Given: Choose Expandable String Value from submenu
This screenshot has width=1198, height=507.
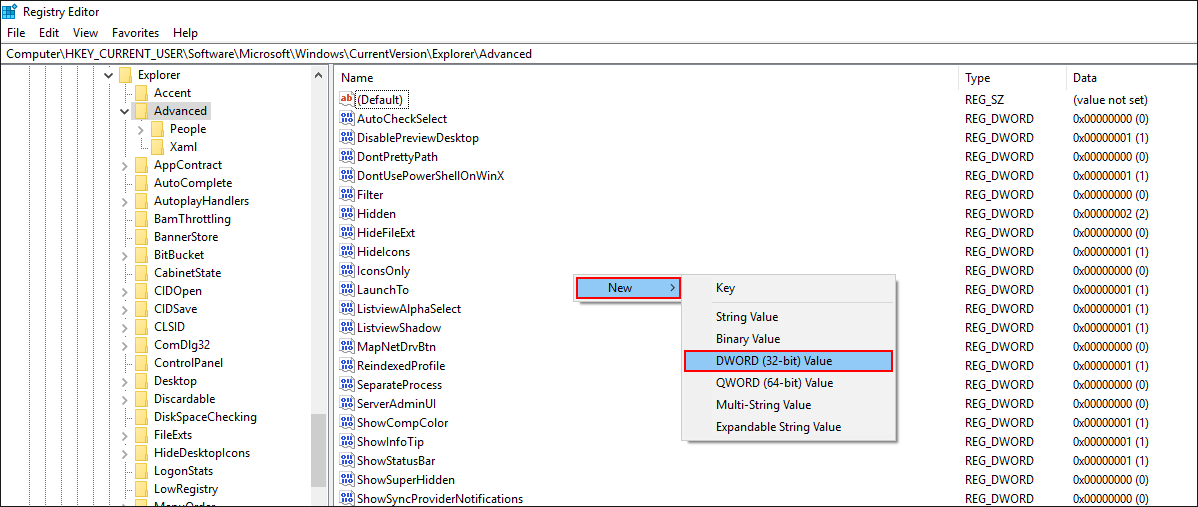Looking at the screenshot, I should pos(788,427).
